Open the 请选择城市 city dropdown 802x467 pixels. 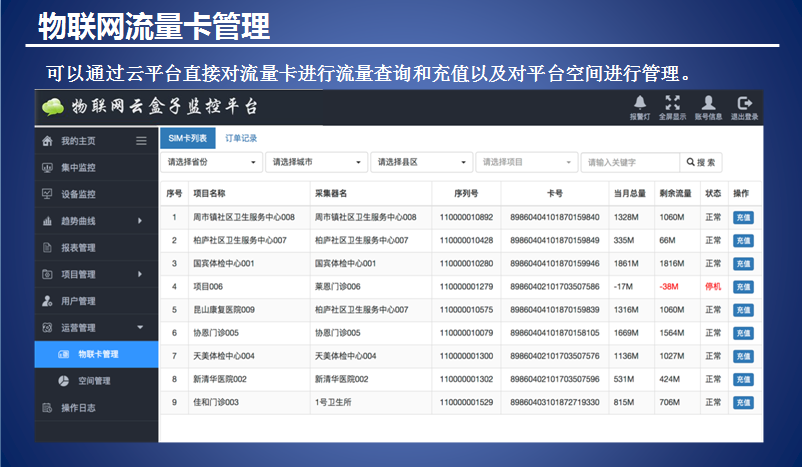coord(316,162)
